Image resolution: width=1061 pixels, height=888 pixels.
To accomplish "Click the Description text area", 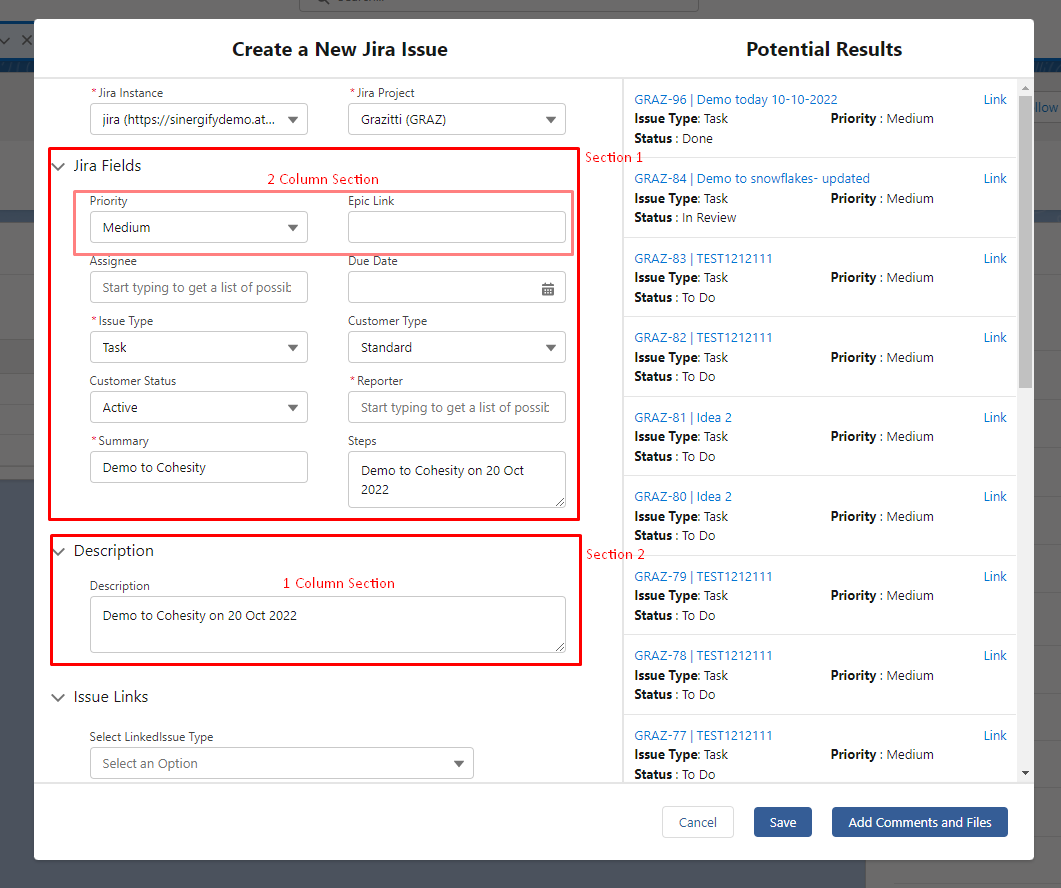I will point(328,624).
